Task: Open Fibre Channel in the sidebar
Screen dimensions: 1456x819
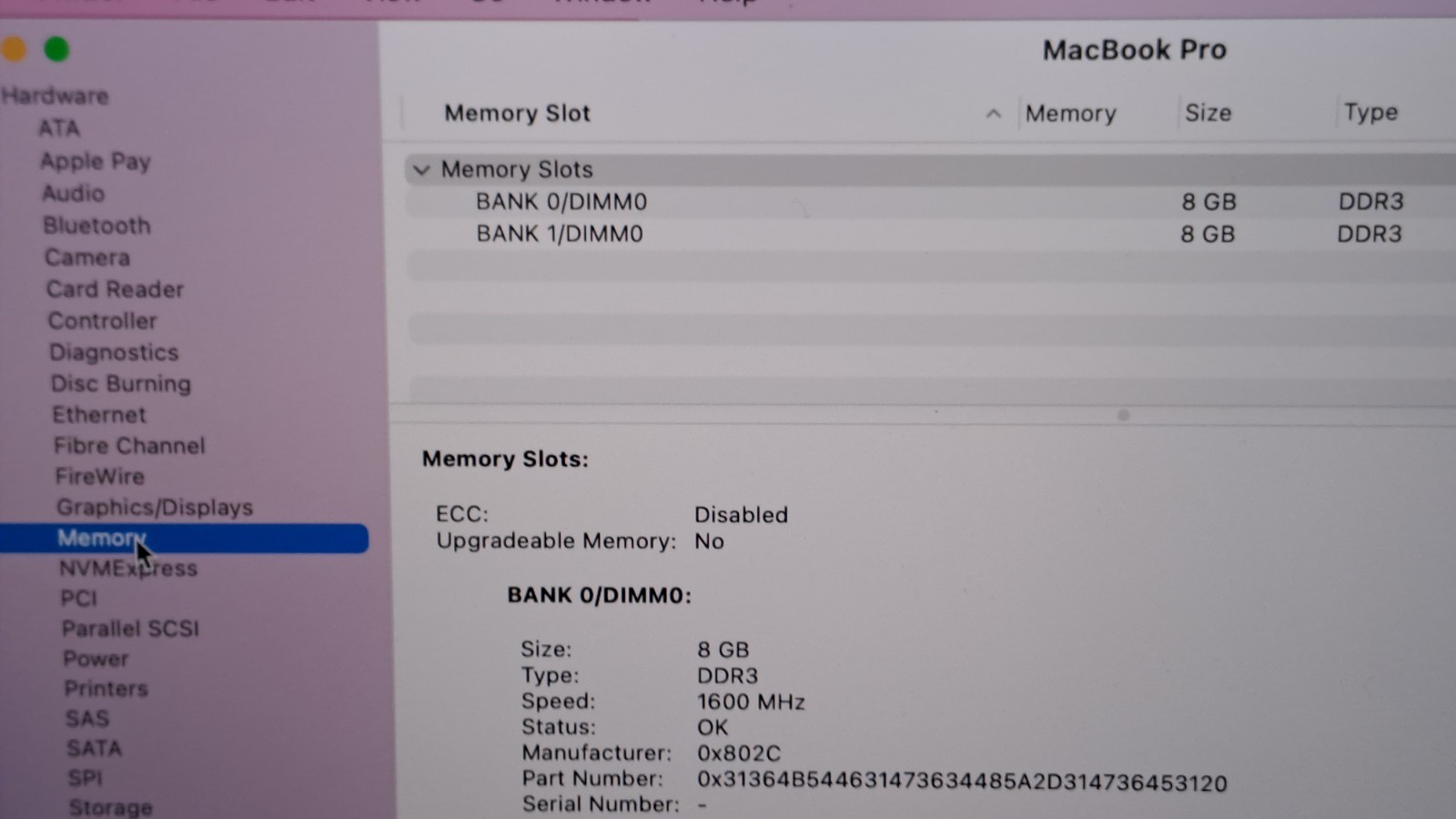Action: tap(129, 445)
